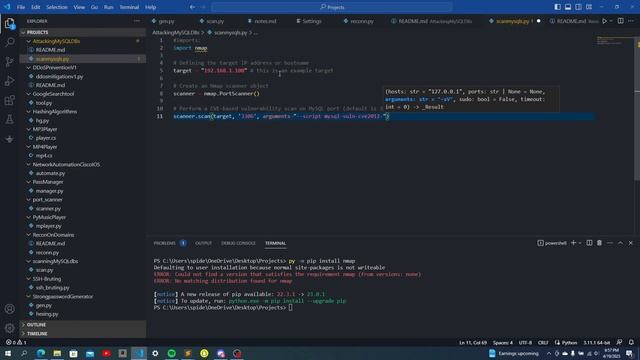Open the Windows Start button
Viewport: 640px width, 360px height.
click(8, 353)
